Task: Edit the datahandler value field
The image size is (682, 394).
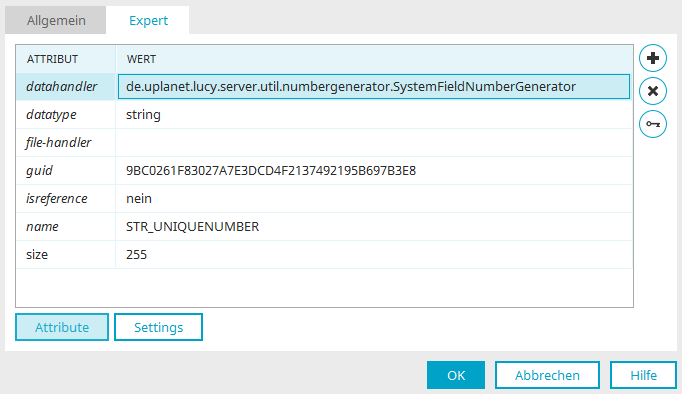Action: [x=374, y=87]
